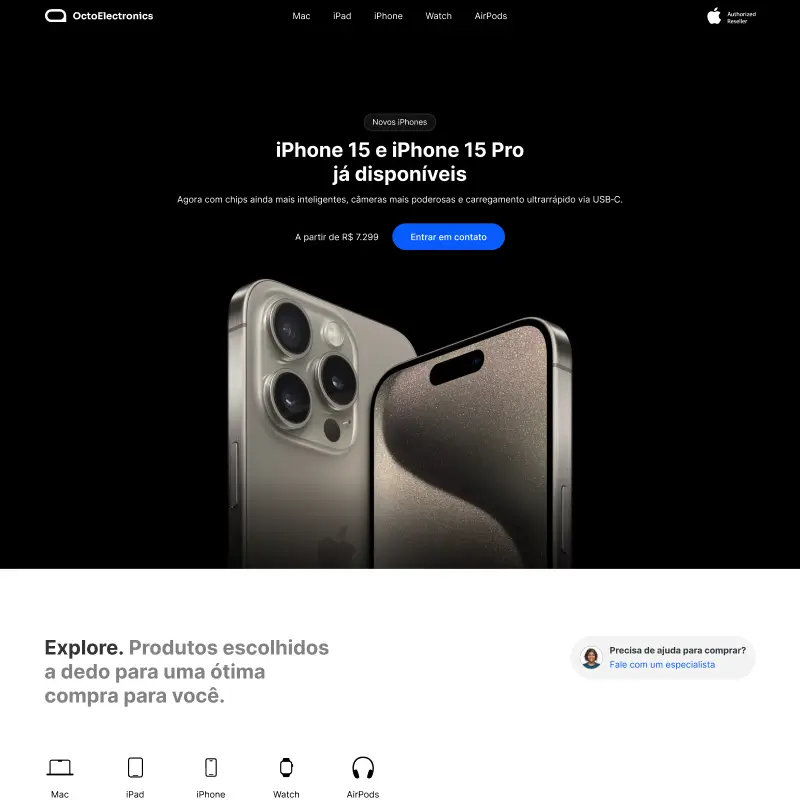Screen dimensions: 800x800
Task: Click the Apple Authorized Reseller logo
Action: click(x=731, y=16)
